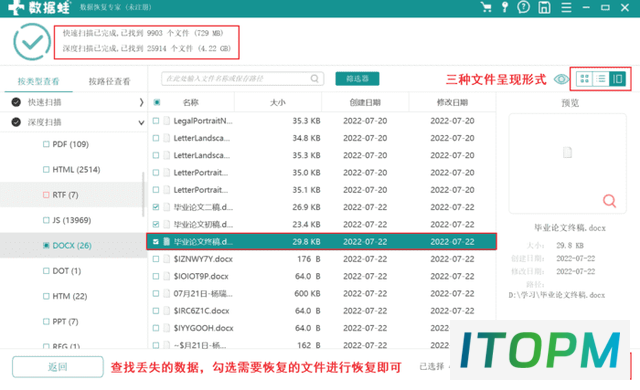Open the shopping cart icon in title bar
This screenshot has width=640, height=390.
tap(486, 7)
